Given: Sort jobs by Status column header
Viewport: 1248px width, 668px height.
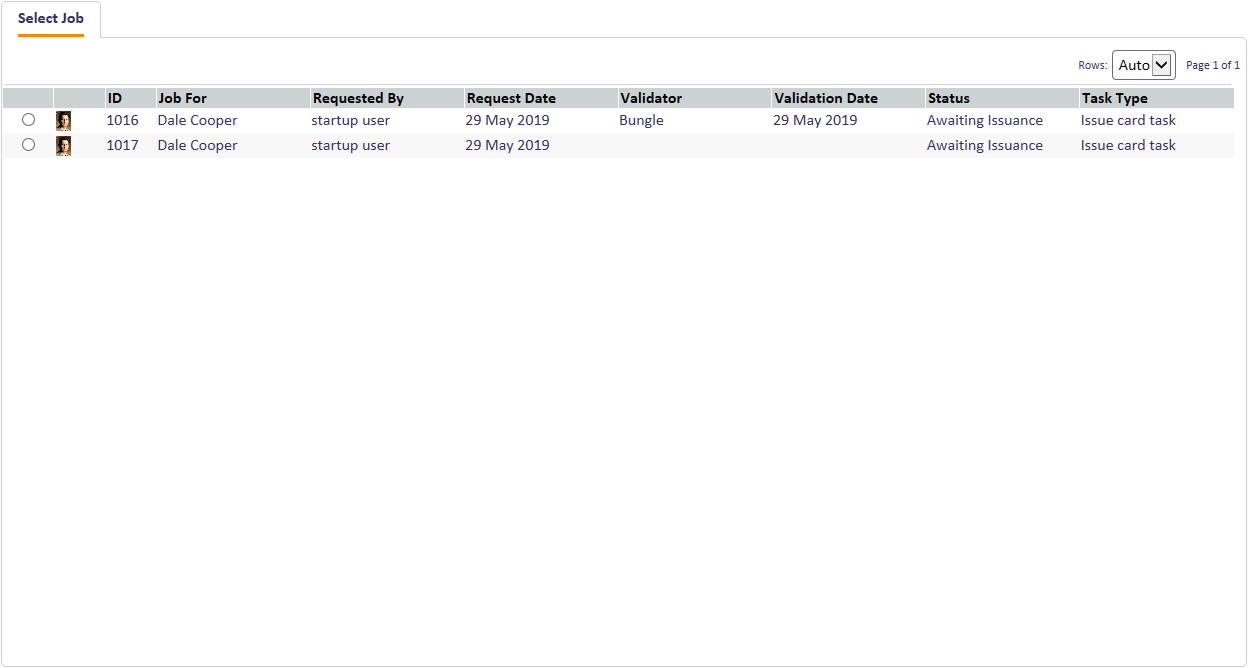Looking at the screenshot, I should (x=949, y=98).
